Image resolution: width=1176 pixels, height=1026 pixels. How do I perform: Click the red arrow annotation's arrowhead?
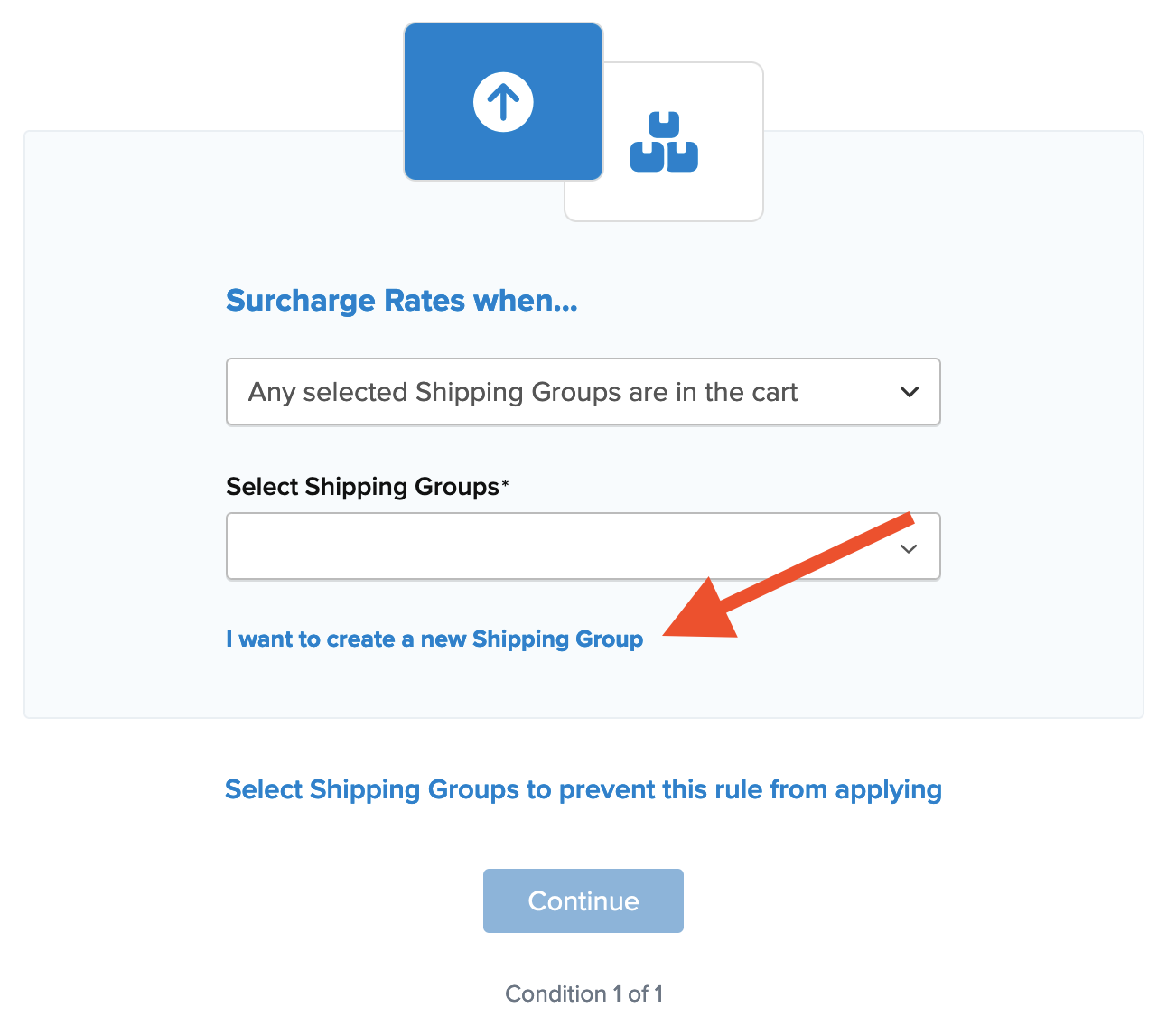click(x=705, y=616)
